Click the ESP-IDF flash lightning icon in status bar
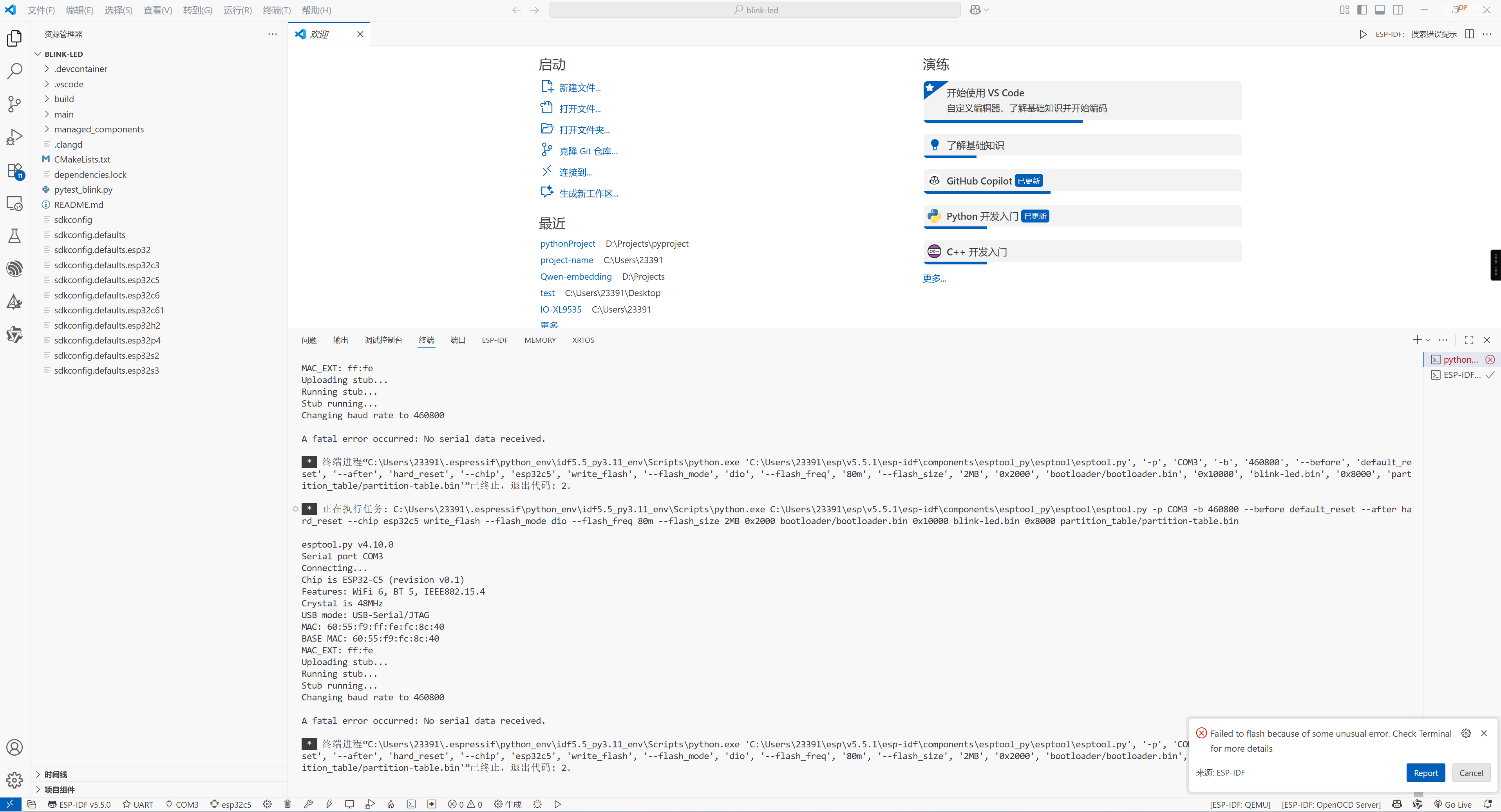 (329, 804)
